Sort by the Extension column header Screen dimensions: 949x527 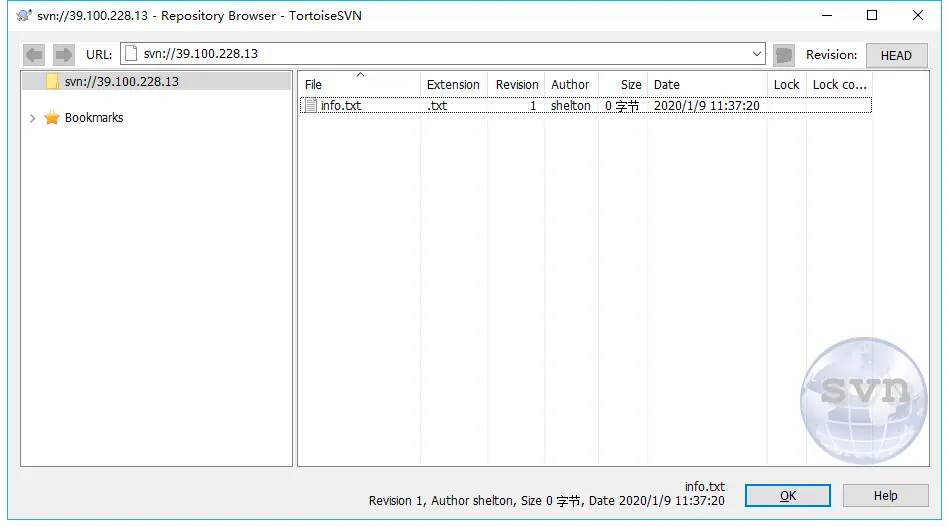453,85
